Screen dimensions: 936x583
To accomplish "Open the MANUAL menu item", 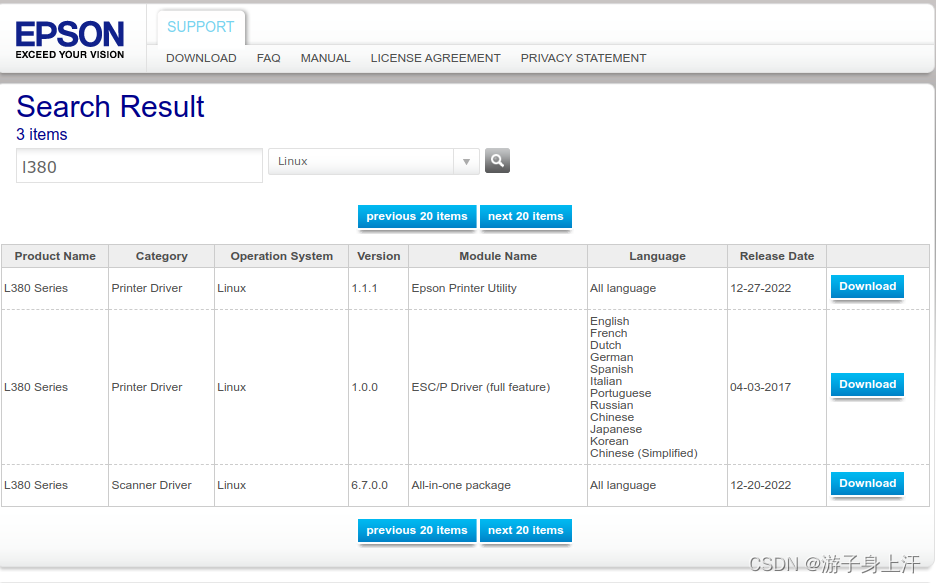I will 325,58.
